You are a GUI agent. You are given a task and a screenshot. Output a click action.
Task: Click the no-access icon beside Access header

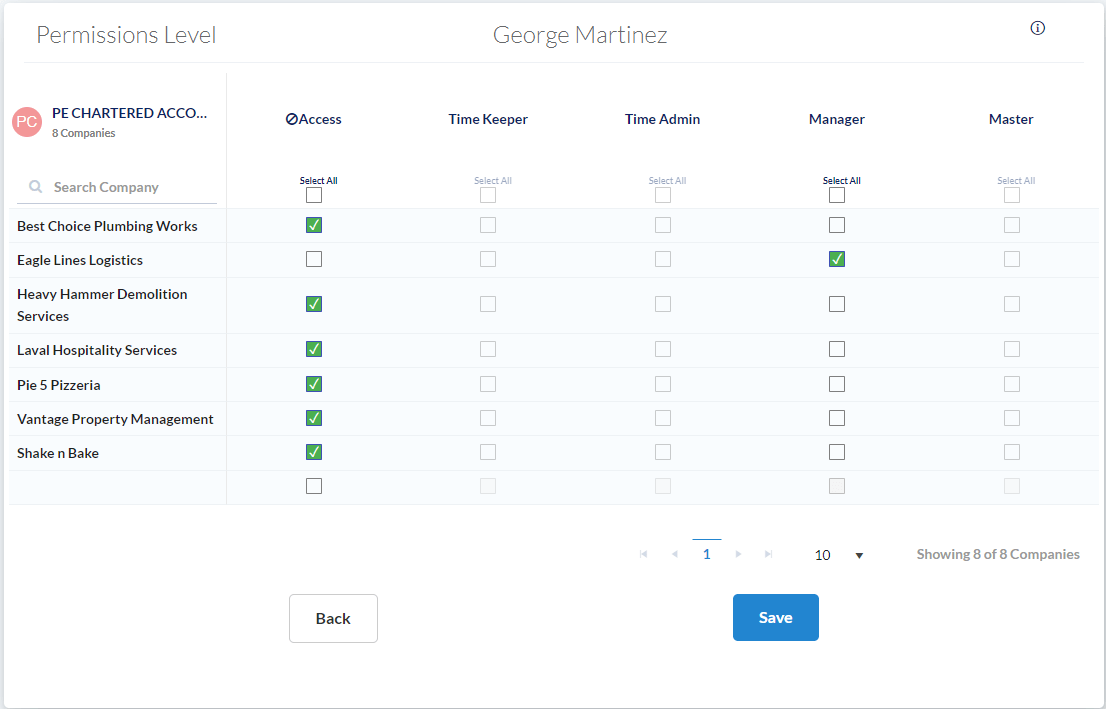point(291,119)
